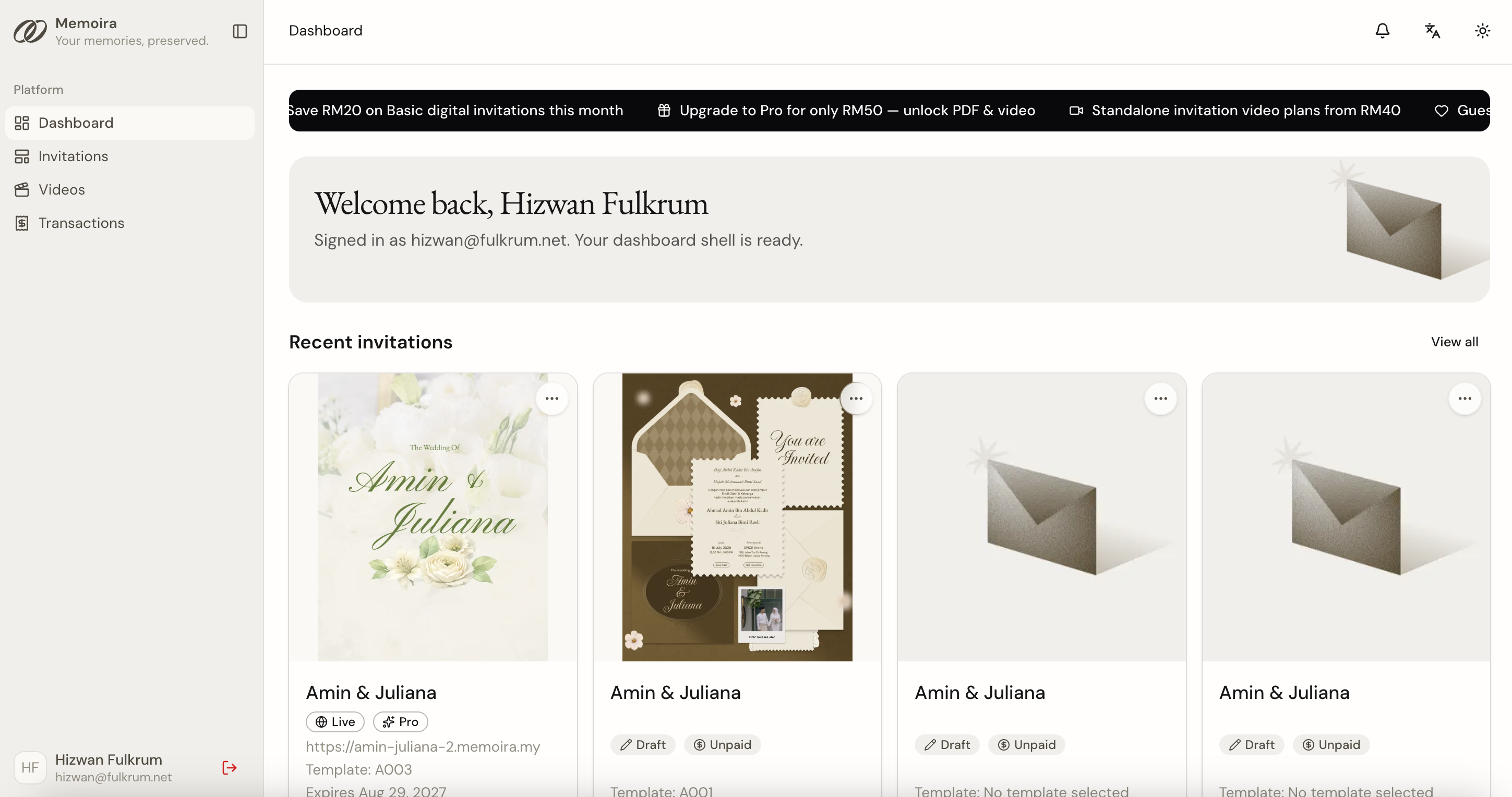Click the HF user avatar
The image size is (1512, 797).
[x=30, y=768]
